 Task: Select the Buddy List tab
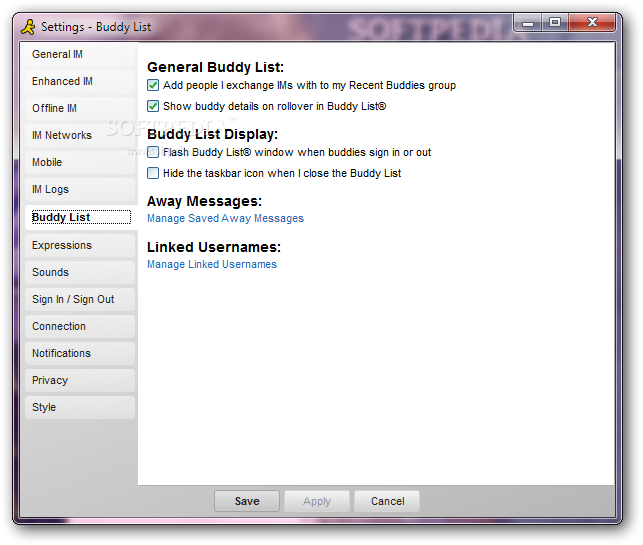click(81, 217)
